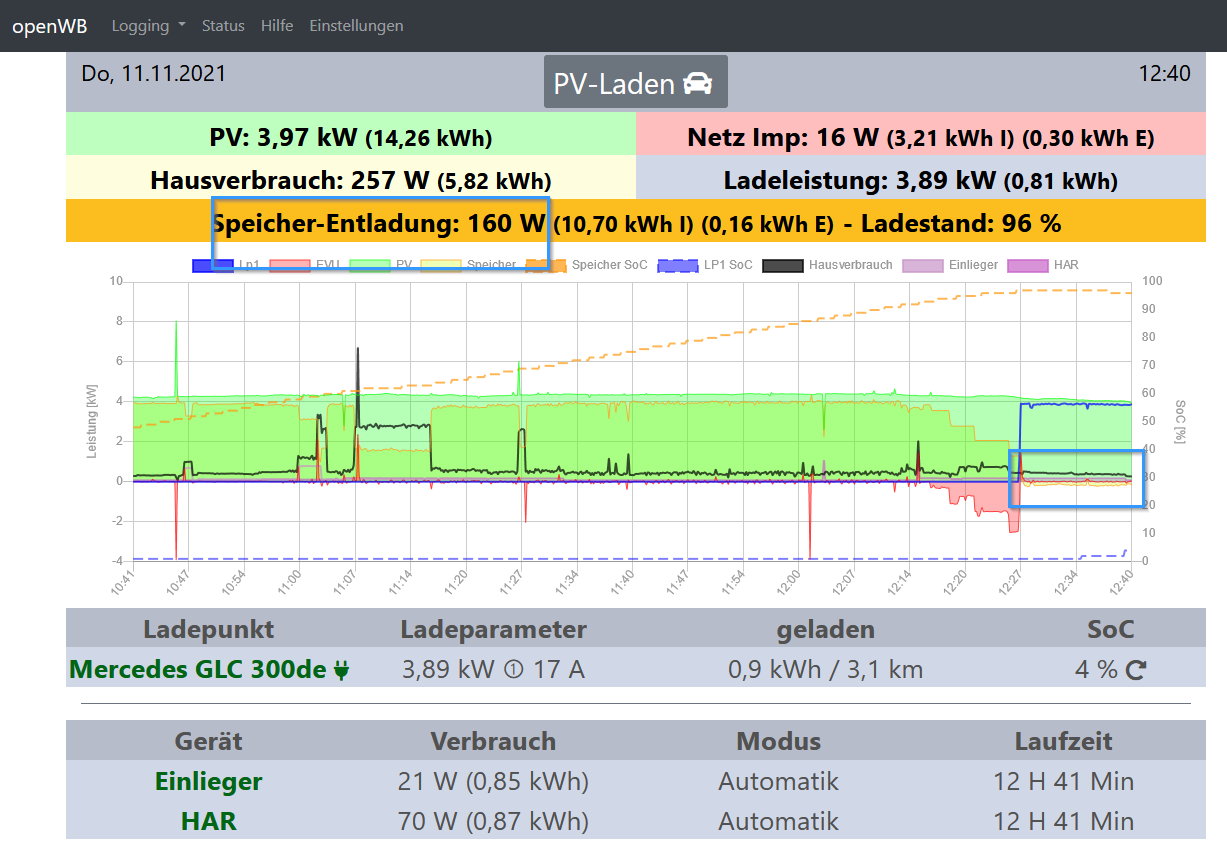Click the HAR device name
Viewport: 1227px width, 850px height.
(208, 821)
